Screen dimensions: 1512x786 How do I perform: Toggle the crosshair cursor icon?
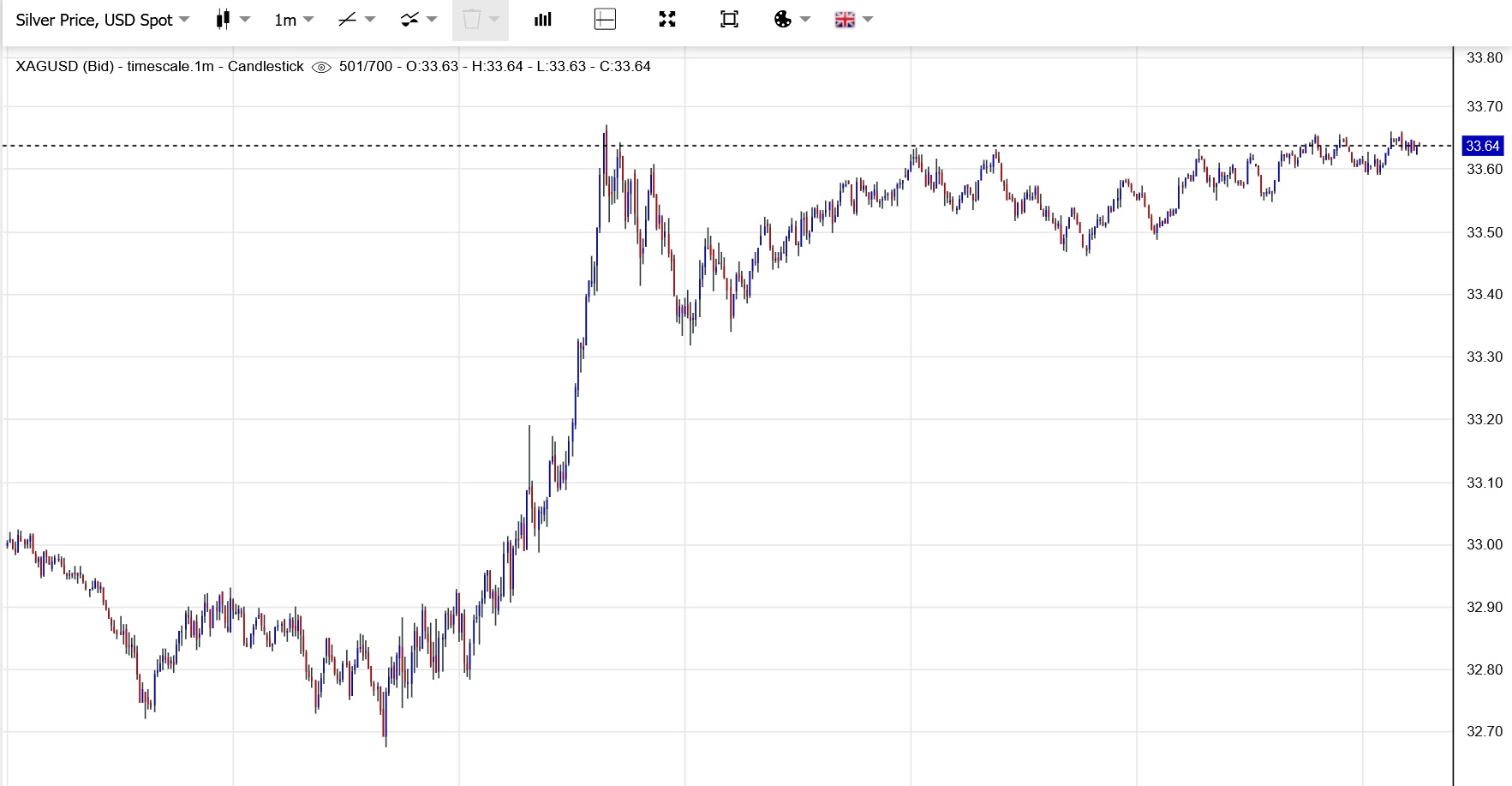click(605, 20)
